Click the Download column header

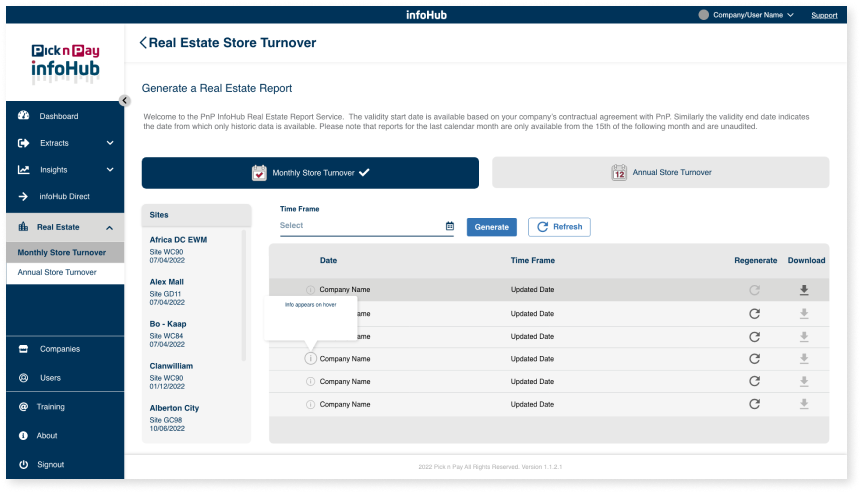pos(806,260)
